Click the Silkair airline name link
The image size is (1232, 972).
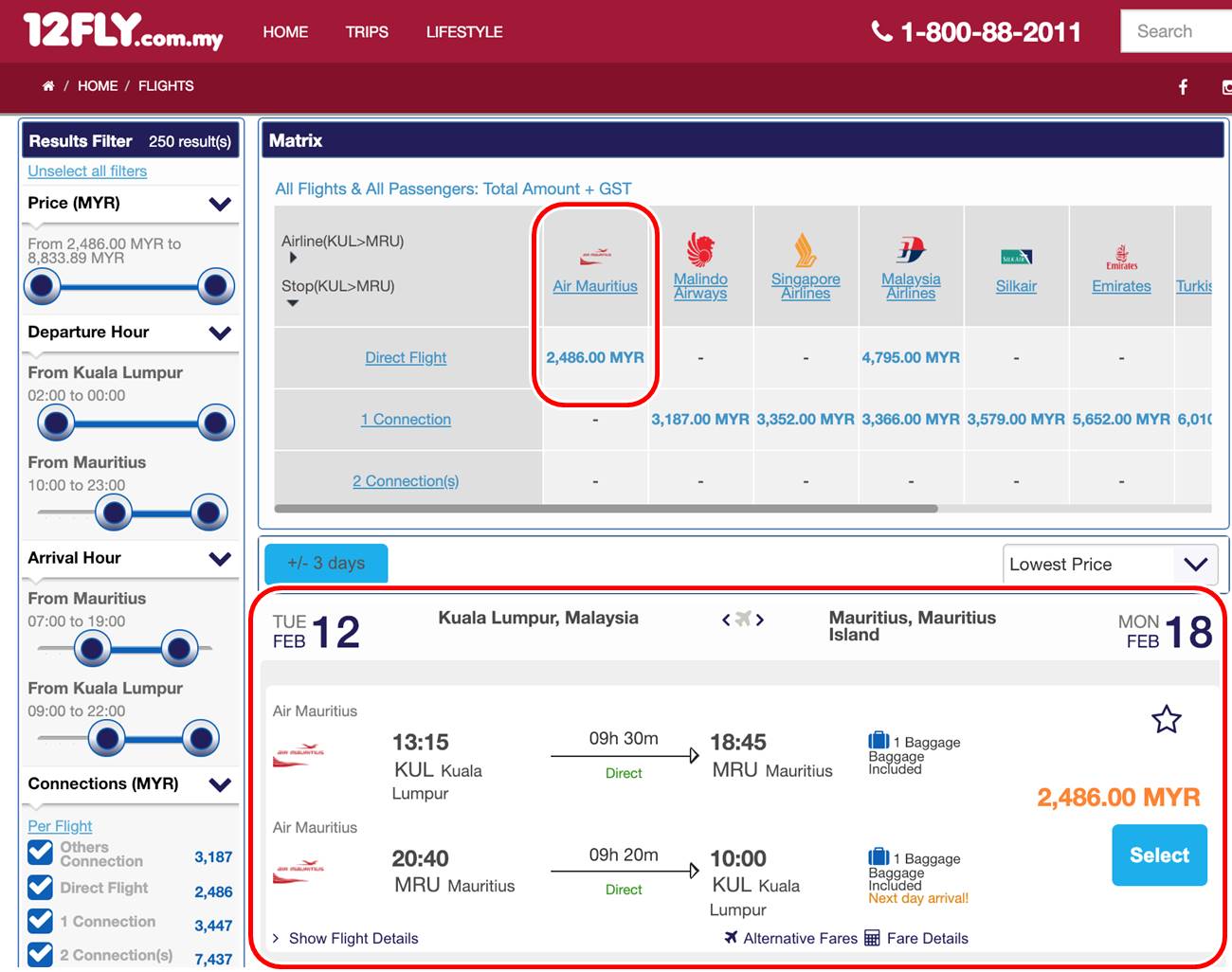1016,286
